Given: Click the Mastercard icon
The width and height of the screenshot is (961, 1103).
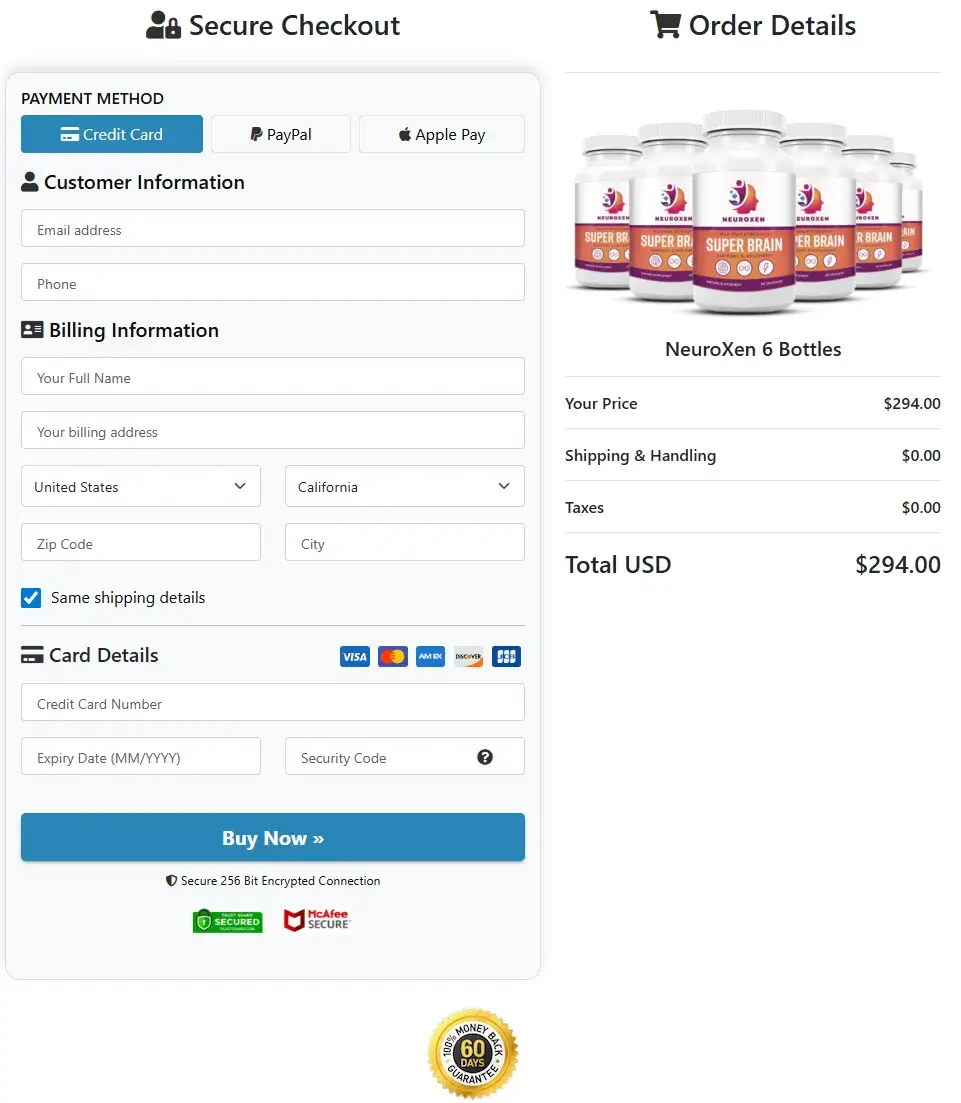Looking at the screenshot, I should click(392, 656).
